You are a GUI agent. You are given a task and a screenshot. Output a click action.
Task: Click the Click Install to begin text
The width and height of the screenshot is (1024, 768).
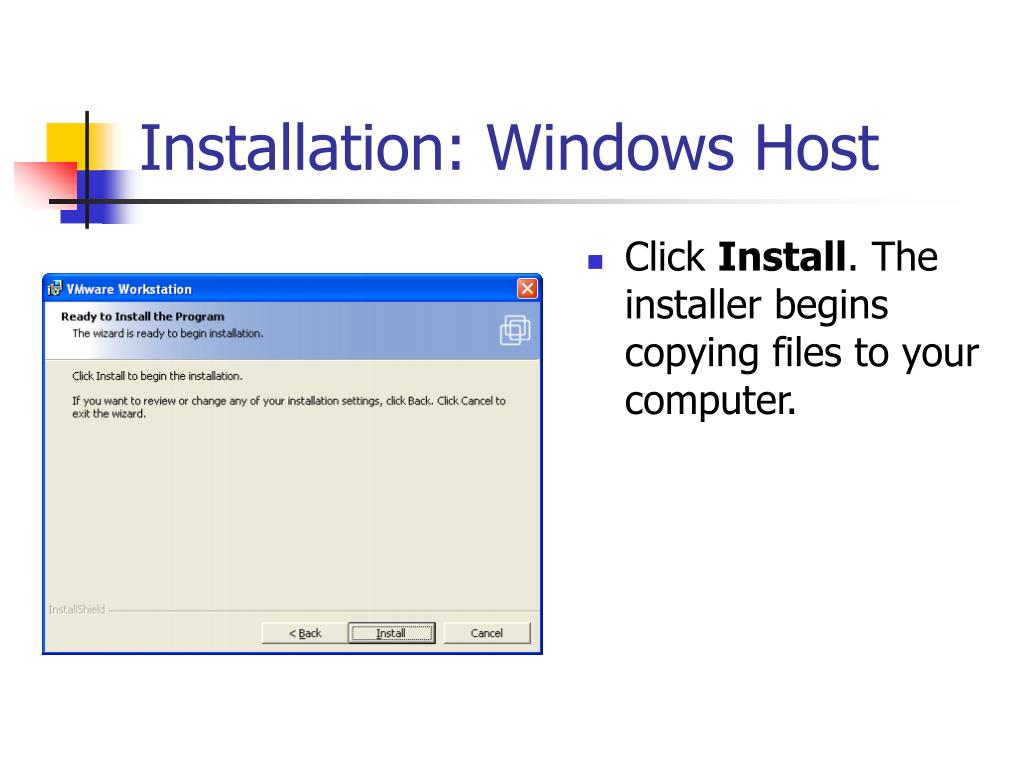tap(157, 376)
